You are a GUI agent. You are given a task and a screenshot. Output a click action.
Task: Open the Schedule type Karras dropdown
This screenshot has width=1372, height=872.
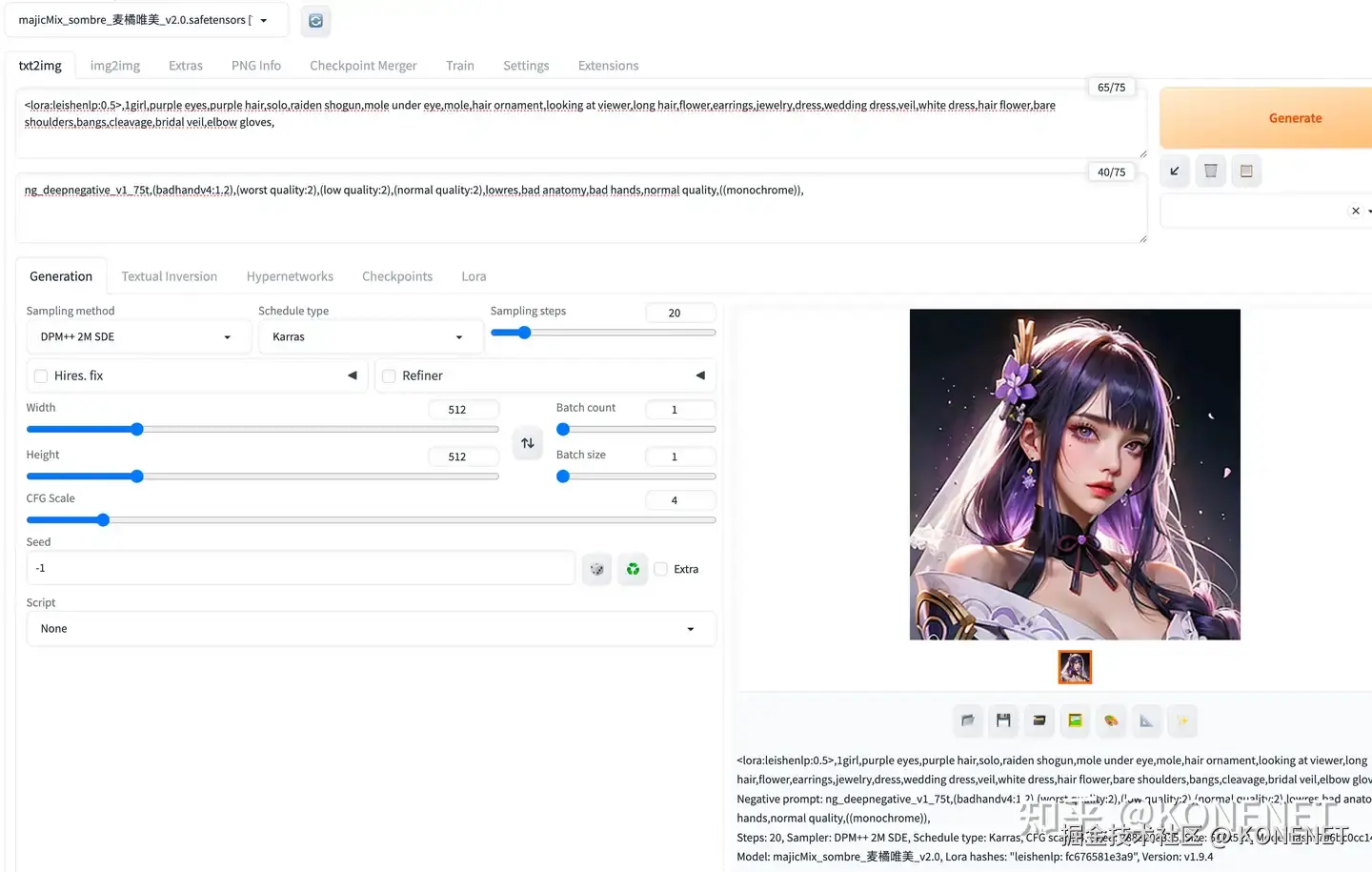371,336
